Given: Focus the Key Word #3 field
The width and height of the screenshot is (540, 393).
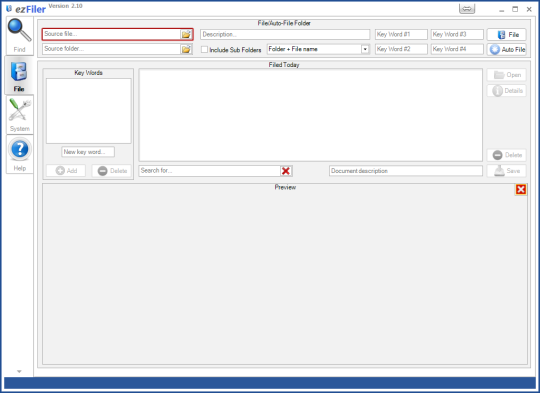Looking at the screenshot, I should pyautogui.click(x=457, y=34).
